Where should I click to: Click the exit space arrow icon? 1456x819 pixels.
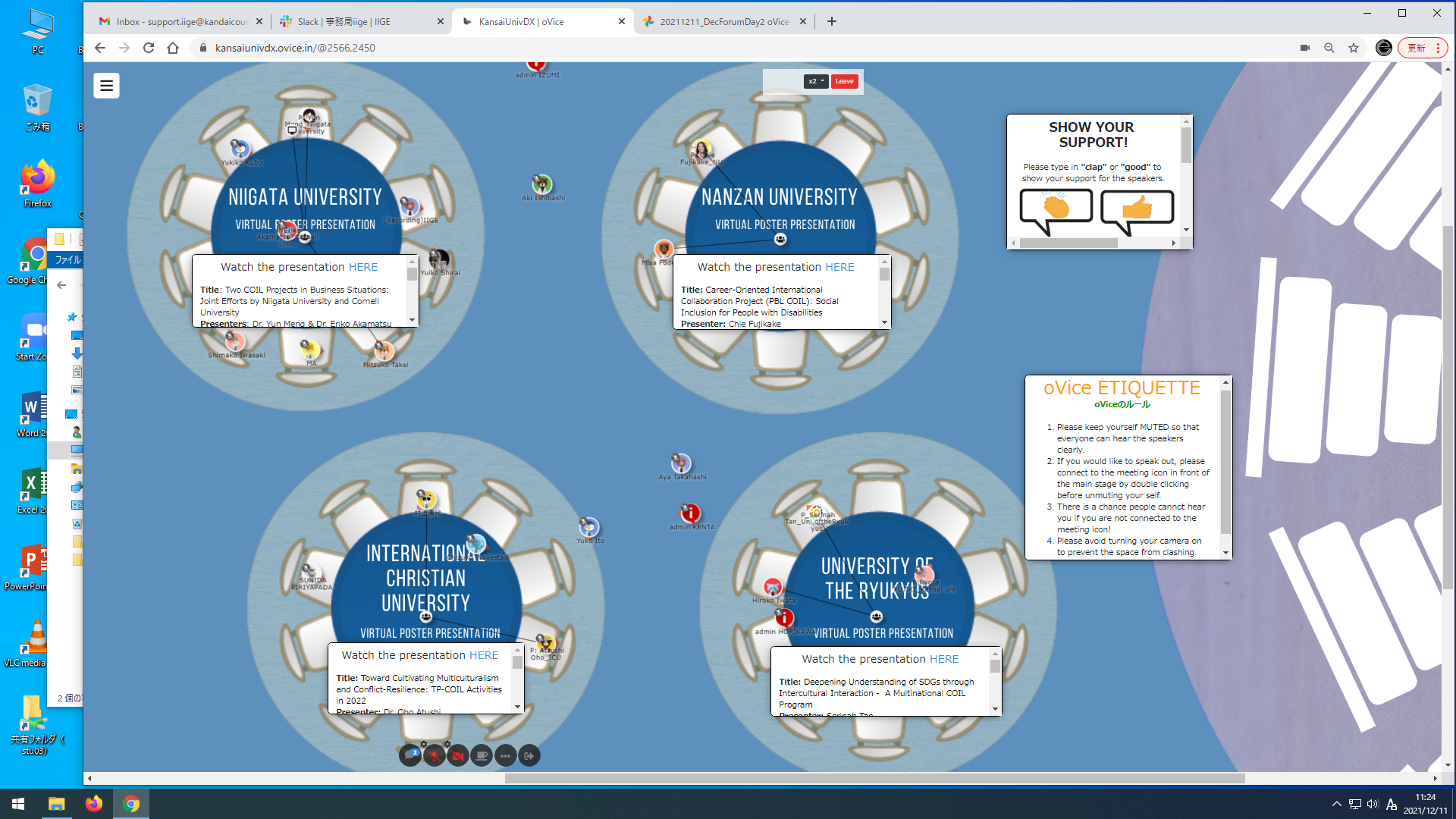529,755
